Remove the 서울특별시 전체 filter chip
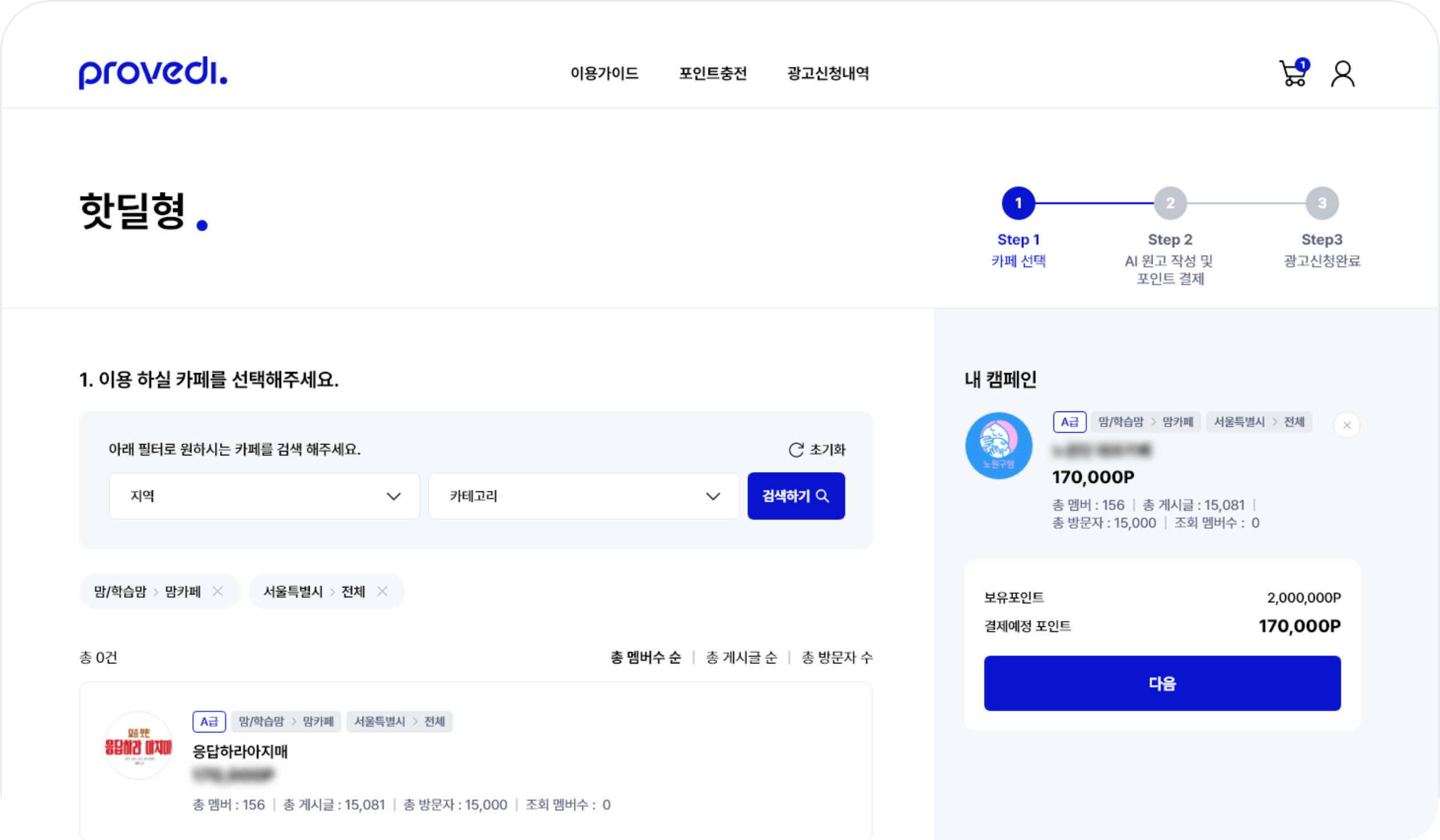Image resolution: width=1440 pixels, height=840 pixels. pyautogui.click(x=382, y=591)
